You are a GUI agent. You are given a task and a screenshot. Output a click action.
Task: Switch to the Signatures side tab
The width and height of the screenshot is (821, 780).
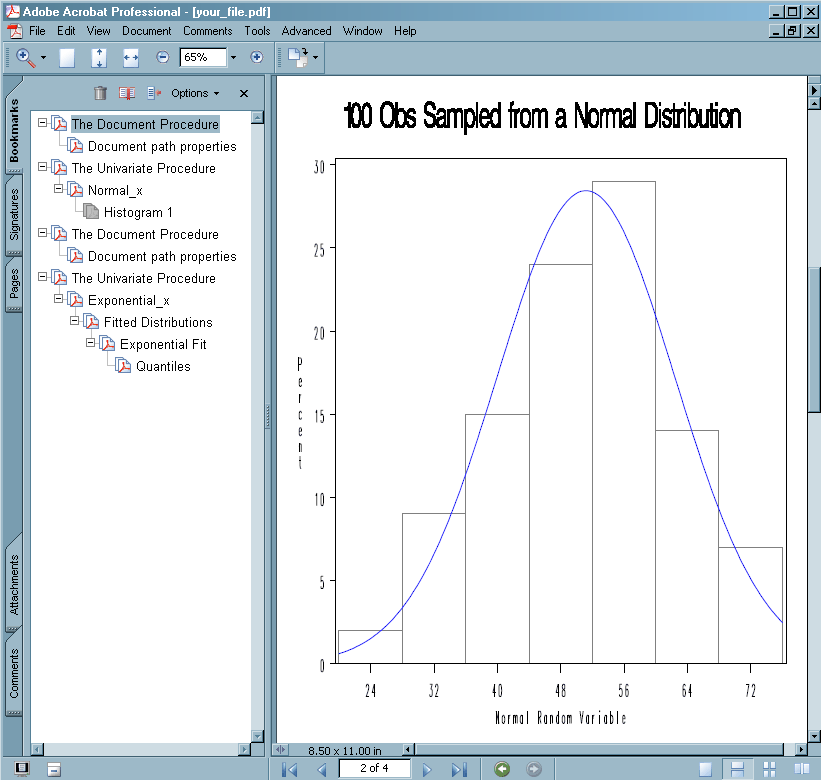tap(14, 215)
